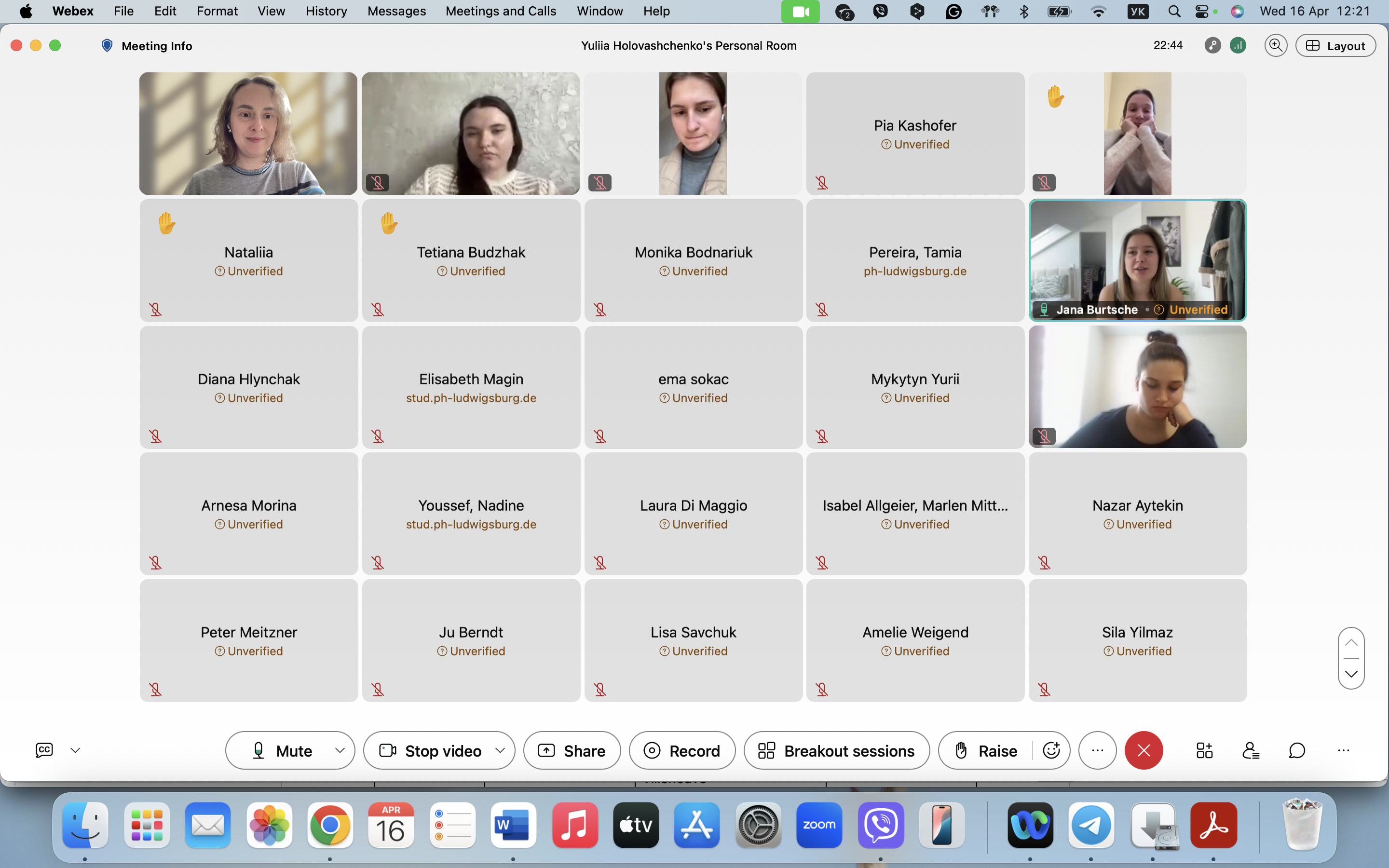Open the Participants panel icon
Screen dimensions: 1389x868
pyautogui.click(x=1250, y=750)
